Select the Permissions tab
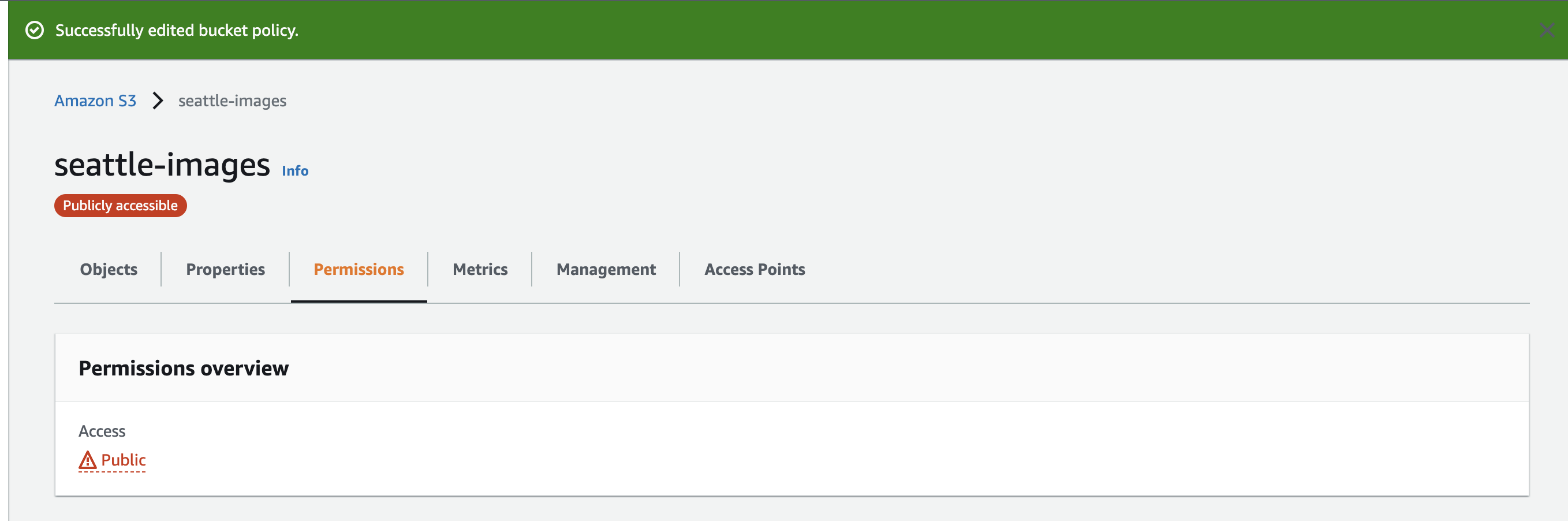The image size is (1568, 521). pos(359,269)
